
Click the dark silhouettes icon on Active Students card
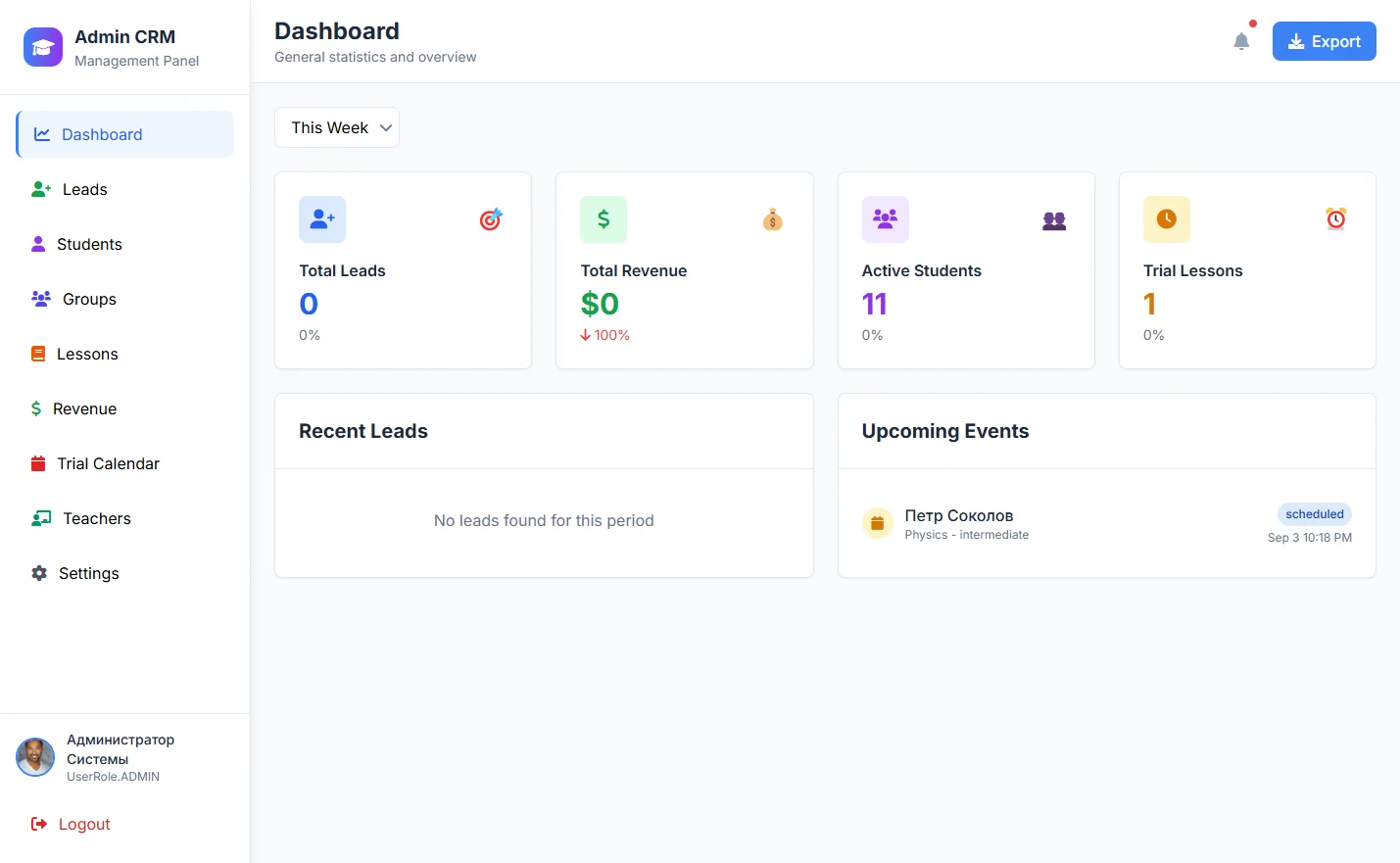coord(1054,220)
